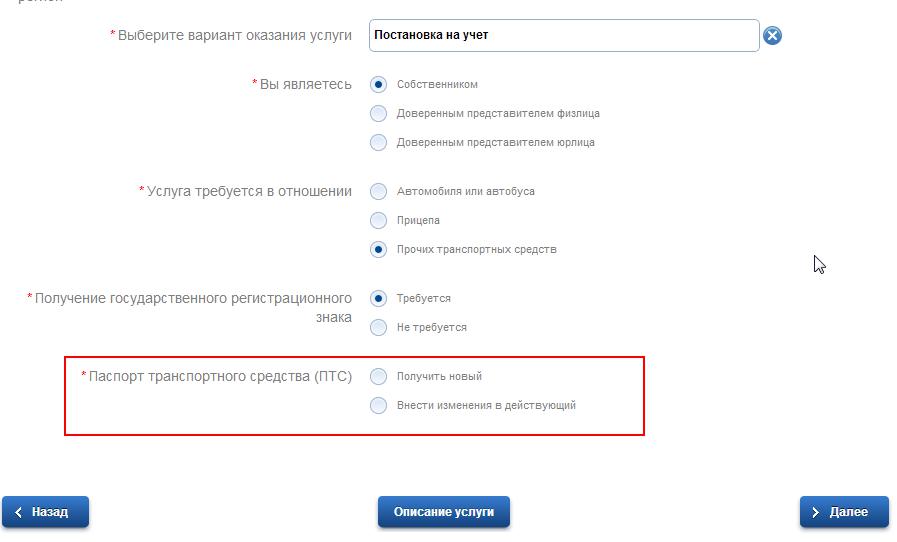Pick "Прочих транспортных средств" option

coord(378,250)
